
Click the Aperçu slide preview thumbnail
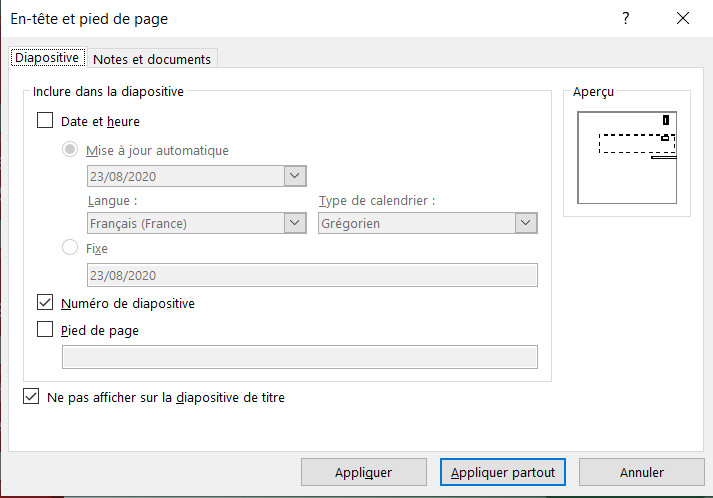click(x=627, y=157)
